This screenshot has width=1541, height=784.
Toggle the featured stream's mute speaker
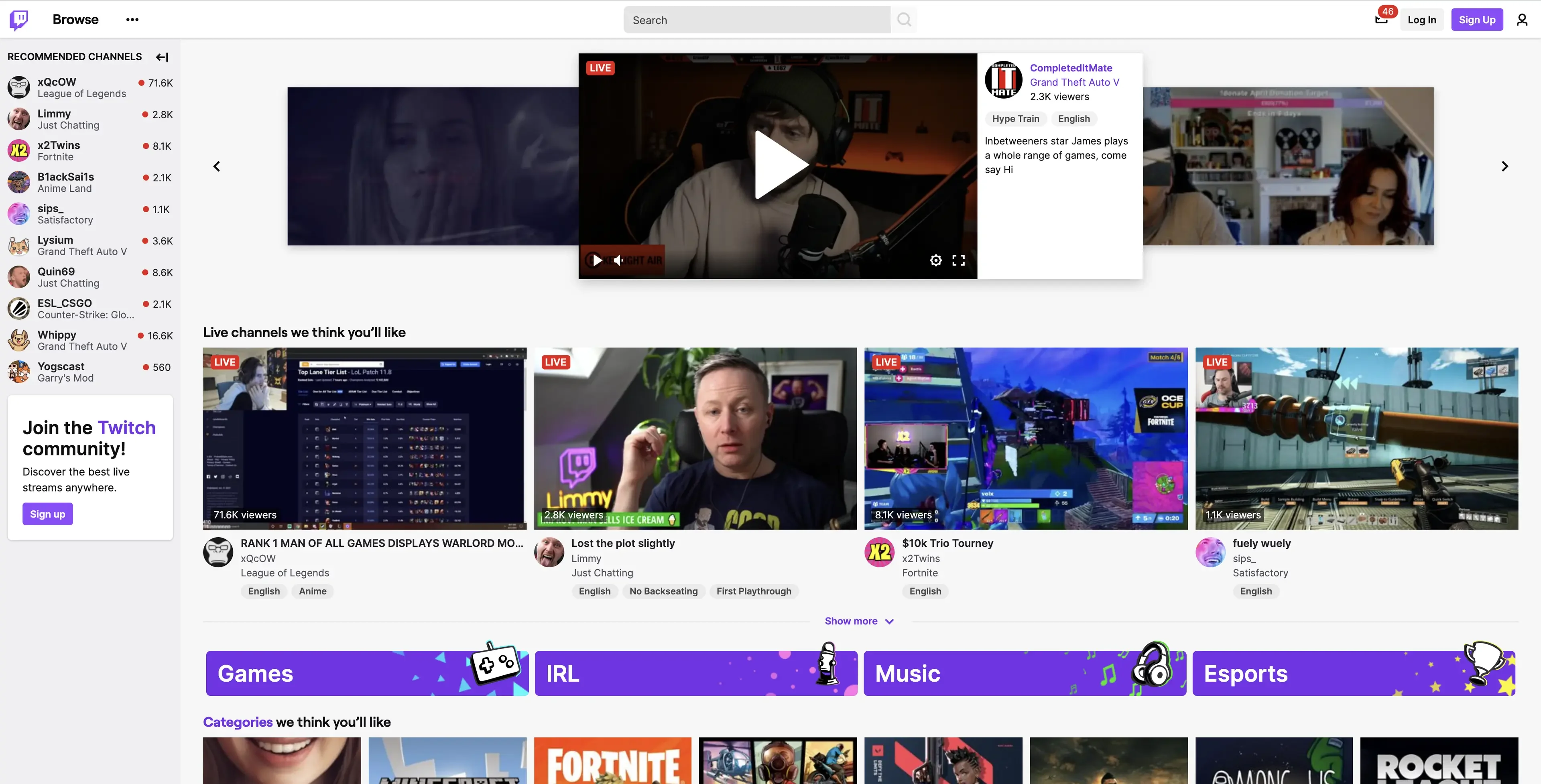tap(618, 260)
